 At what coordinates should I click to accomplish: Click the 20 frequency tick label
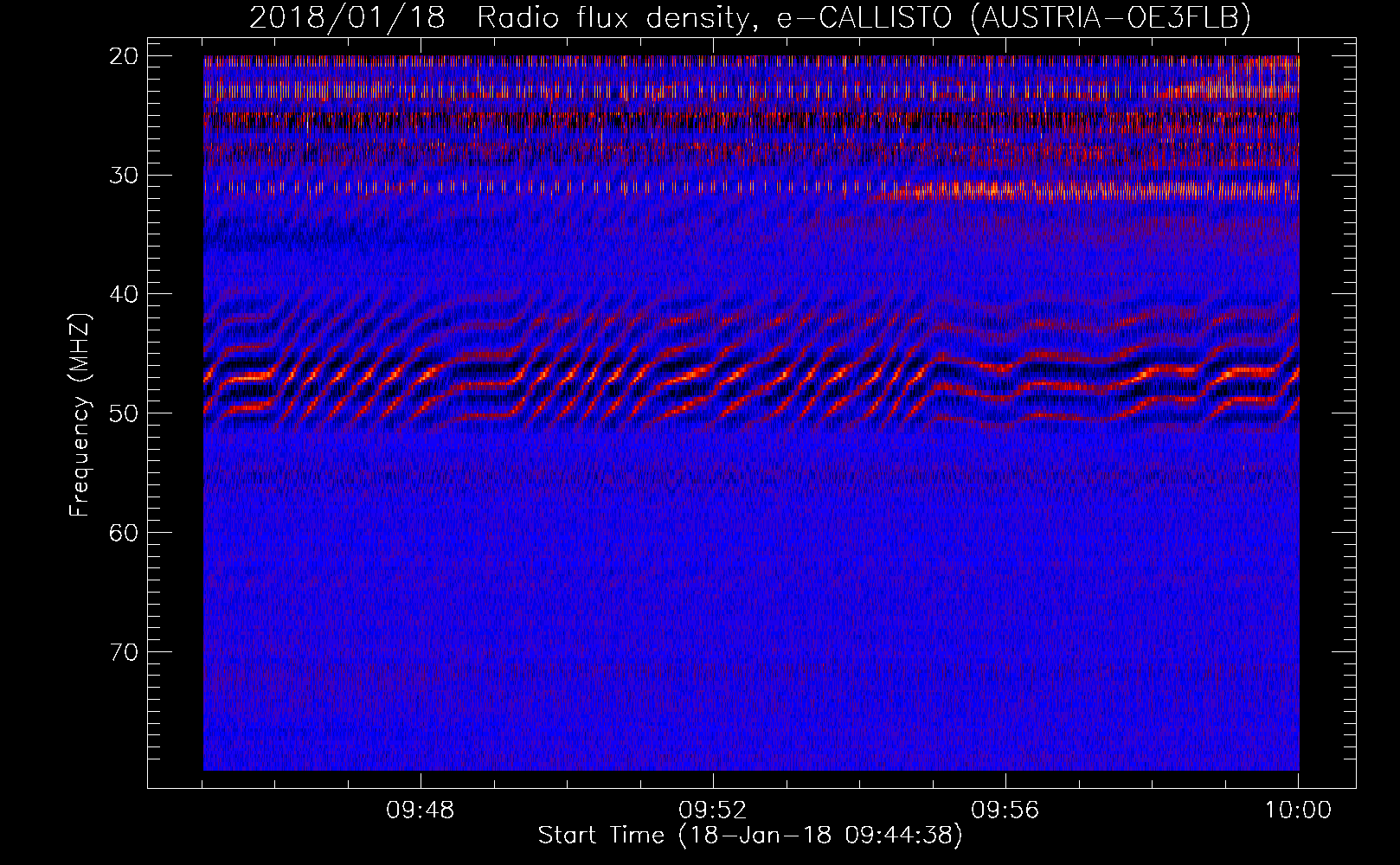click(125, 56)
